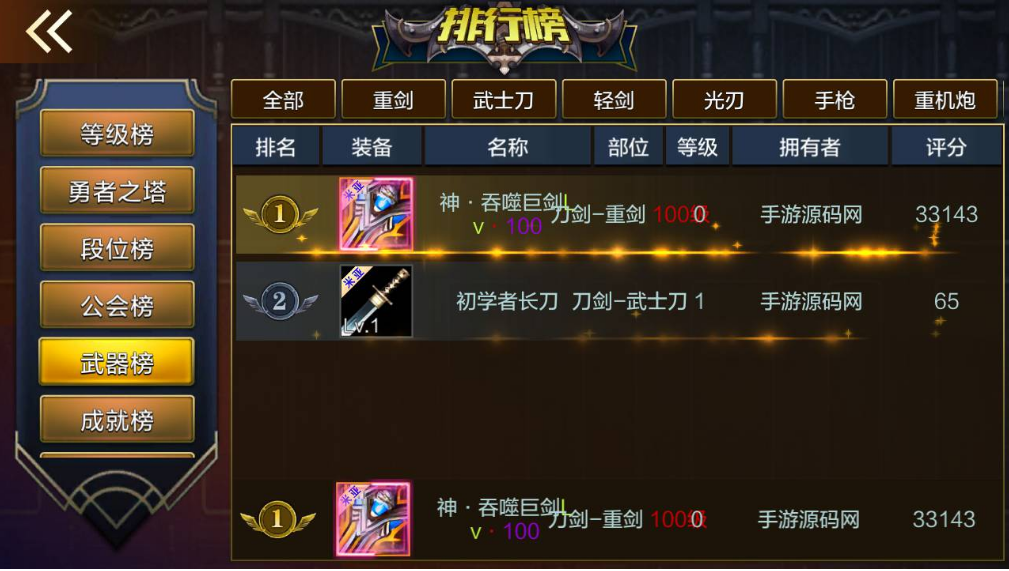Filter by 重剑 weapon type
This screenshot has height=571, width=1009.
[x=393, y=100]
